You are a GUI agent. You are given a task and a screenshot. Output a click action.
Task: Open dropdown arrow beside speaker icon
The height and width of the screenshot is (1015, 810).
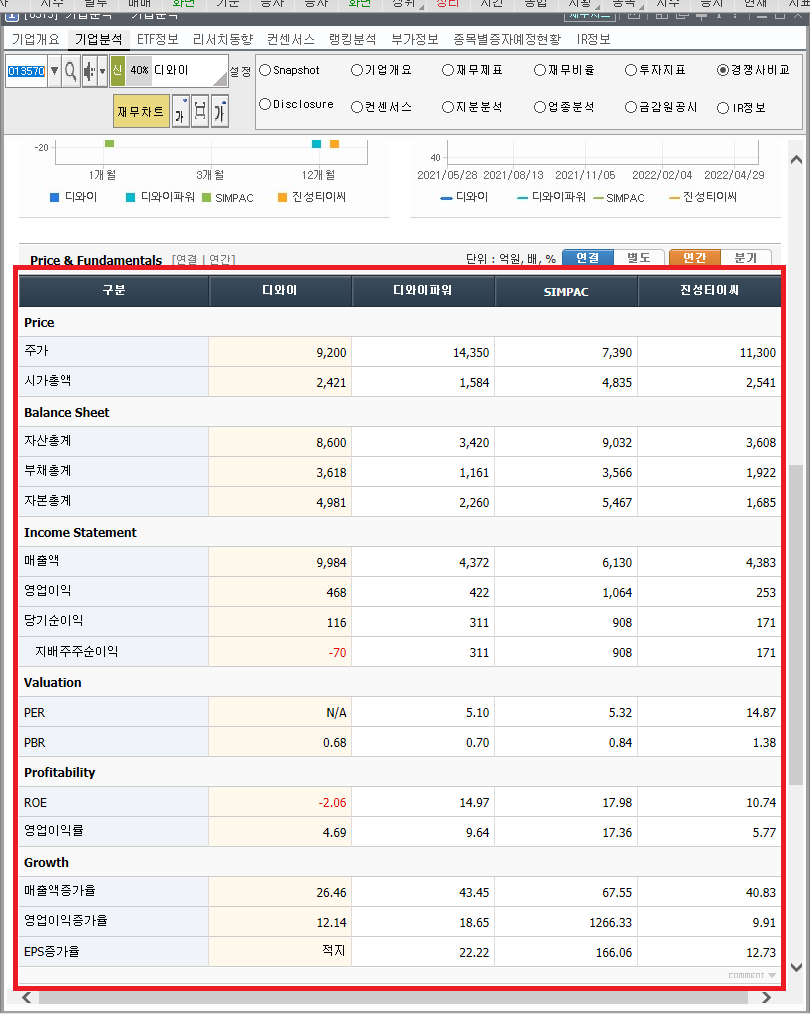(x=102, y=71)
